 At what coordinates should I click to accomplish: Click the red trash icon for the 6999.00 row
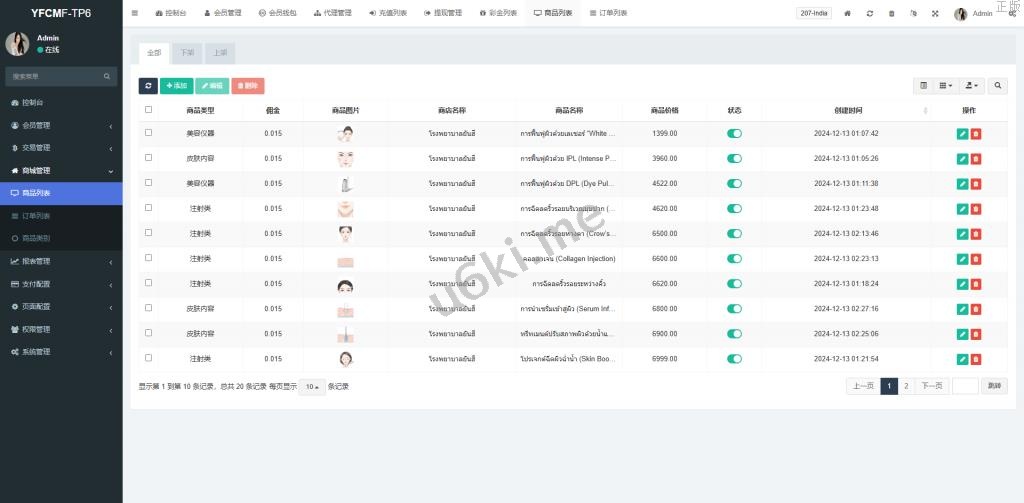coord(976,358)
